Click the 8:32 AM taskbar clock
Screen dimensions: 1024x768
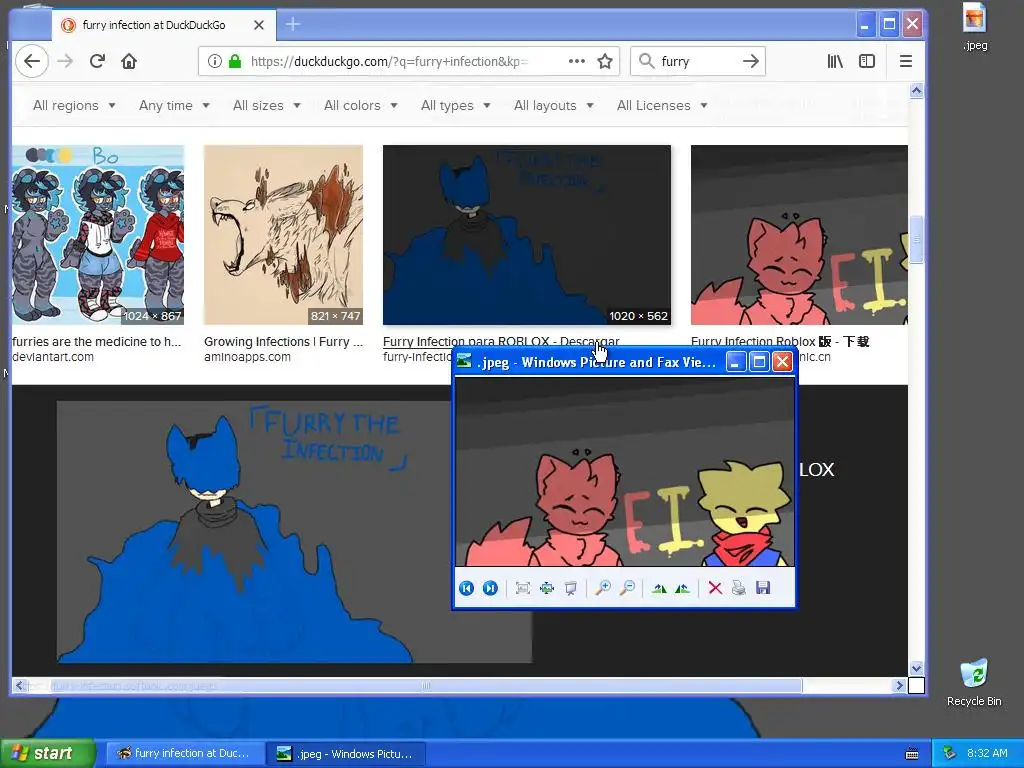coord(987,754)
